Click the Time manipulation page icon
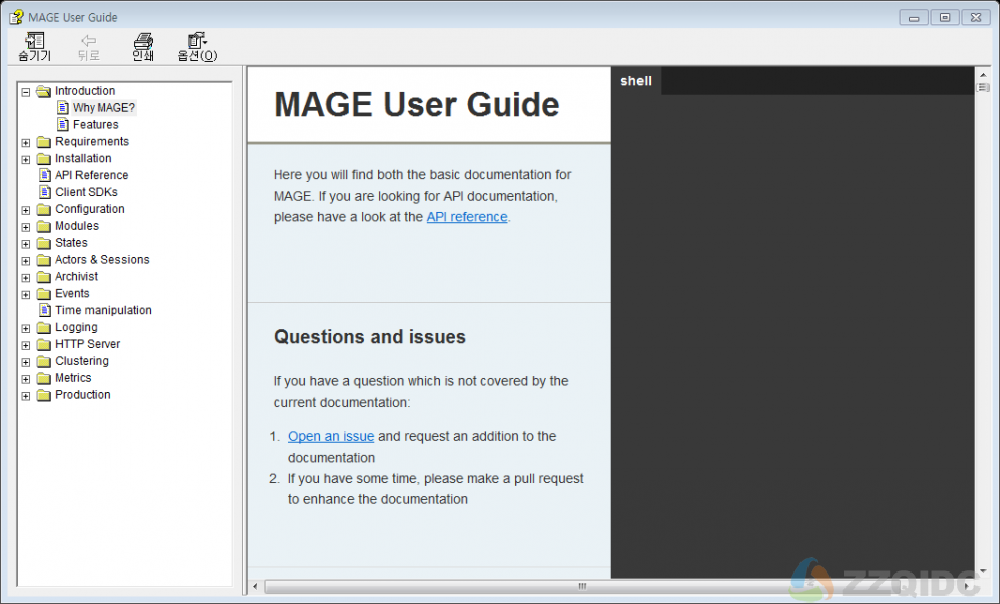Image resolution: width=1000 pixels, height=604 pixels. [45, 311]
